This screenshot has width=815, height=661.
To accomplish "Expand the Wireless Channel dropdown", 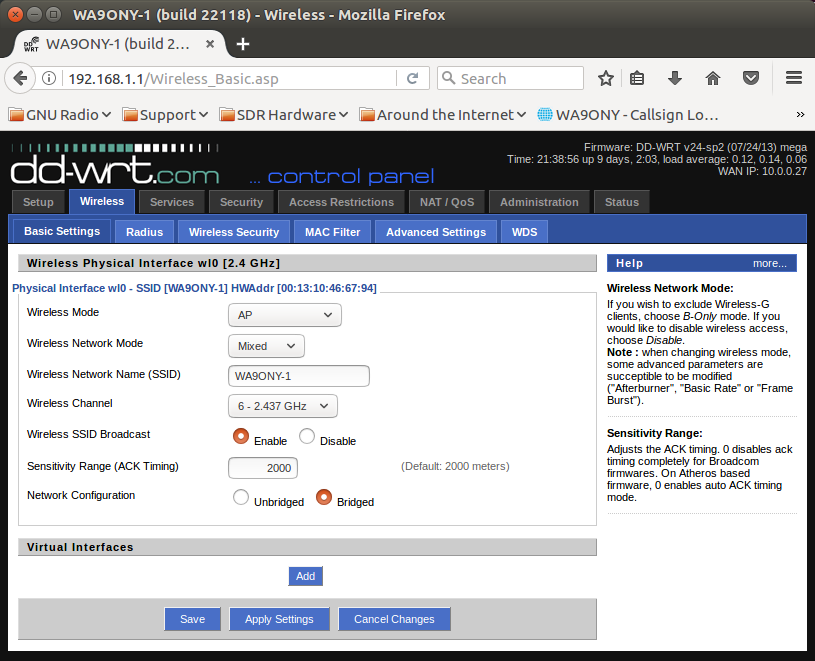I will 283,406.
